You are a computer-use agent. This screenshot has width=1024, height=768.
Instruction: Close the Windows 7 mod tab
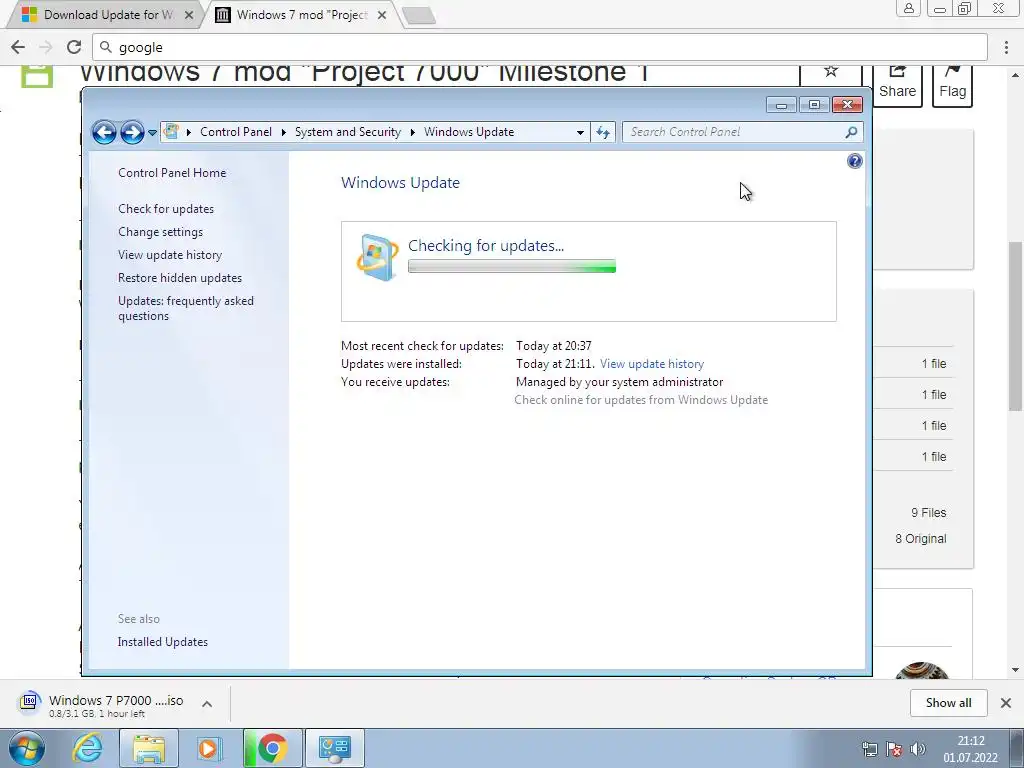pyautogui.click(x=382, y=14)
